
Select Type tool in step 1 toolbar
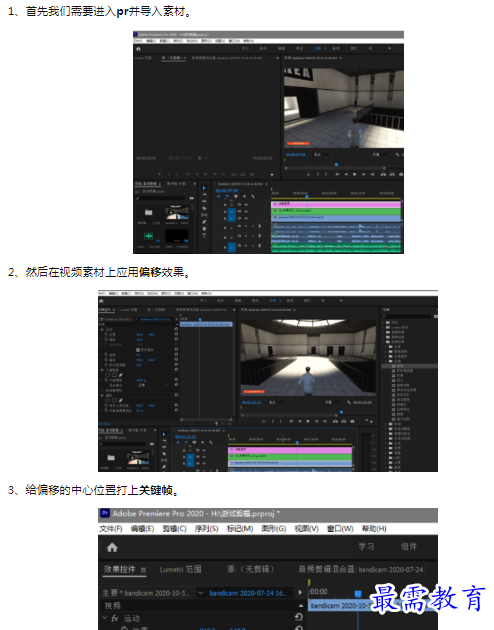click(x=204, y=235)
